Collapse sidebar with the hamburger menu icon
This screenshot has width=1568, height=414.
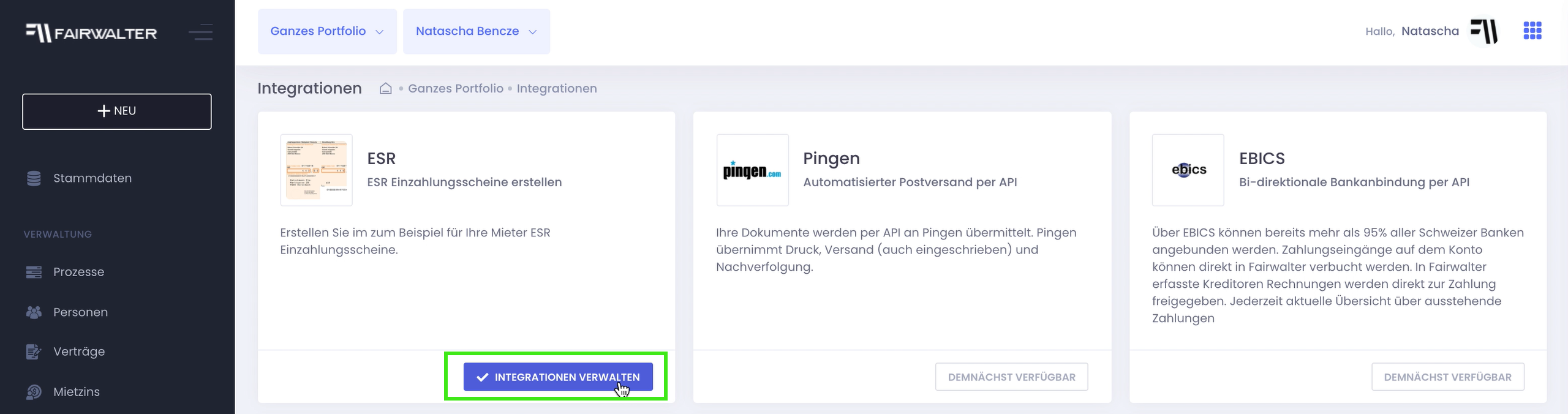(x=201, y=32)
